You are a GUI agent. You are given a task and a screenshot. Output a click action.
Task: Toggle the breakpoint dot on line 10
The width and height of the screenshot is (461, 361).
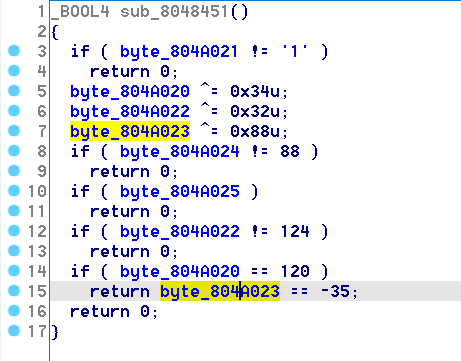click(x=14, y=191)
